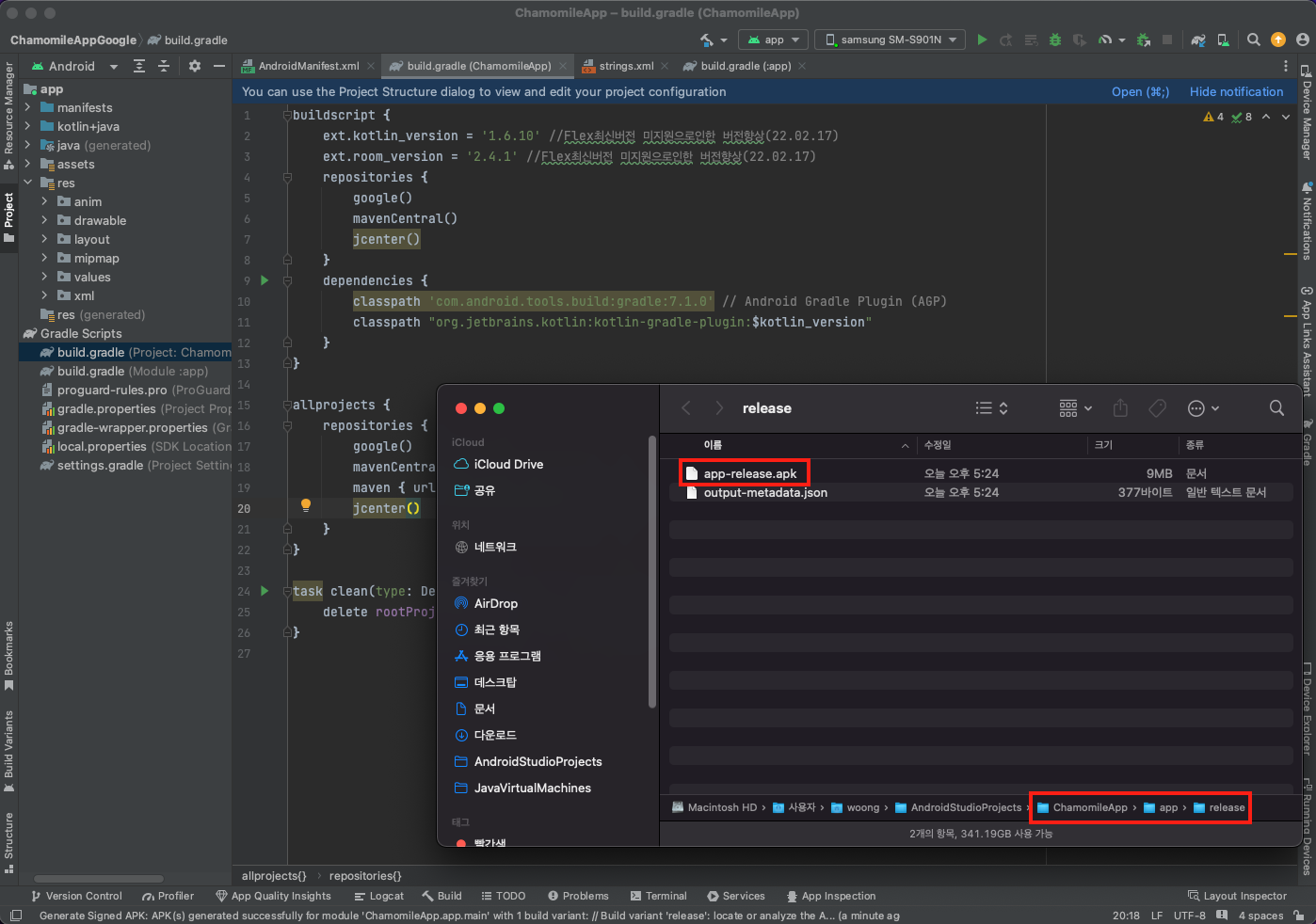Image resolution: width=1316 pixels, height=924 pixels.
Task: Switch to the strings.xml tab
Action: point(625,66)
